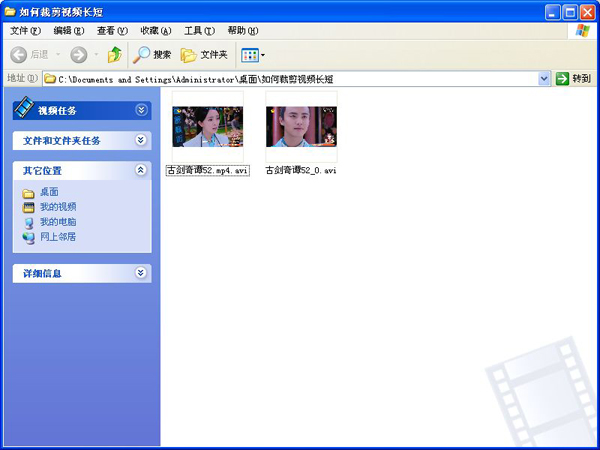The height and width of the screenshot is (450, 600).
Task: Open the Back history dropdown arrow
Action: (x=58, y=55)
